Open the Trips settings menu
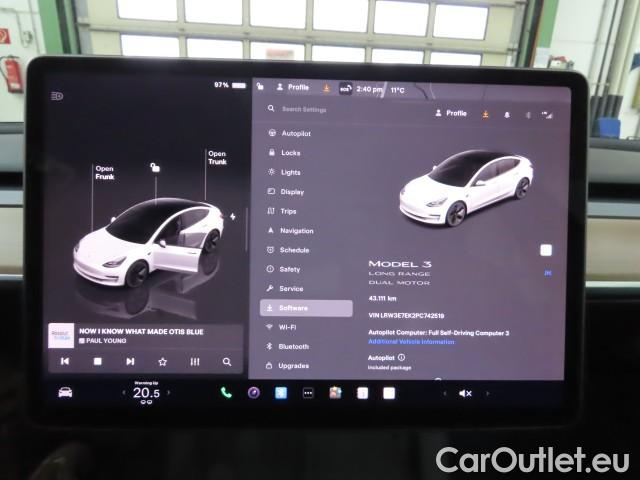The width and height of the screenshot is (640, 480). click(x=282, y=211)
